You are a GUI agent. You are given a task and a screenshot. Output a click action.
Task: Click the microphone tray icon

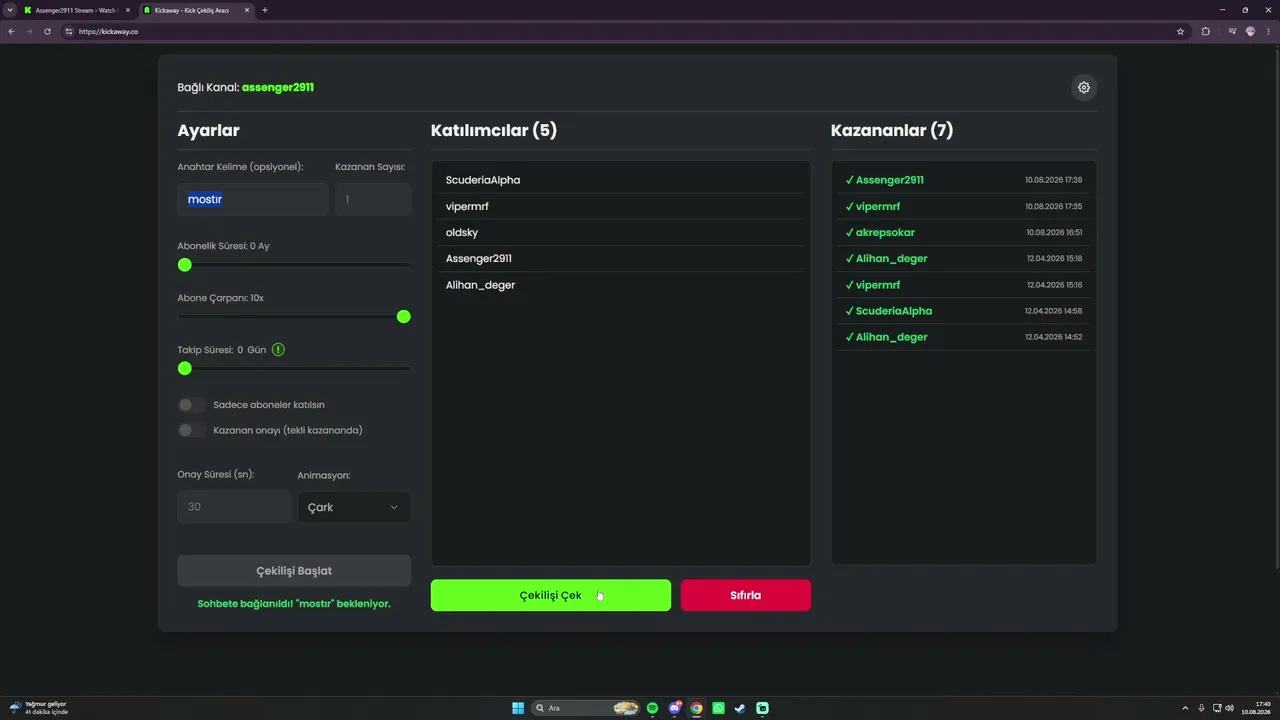[x=1201, y=708]
